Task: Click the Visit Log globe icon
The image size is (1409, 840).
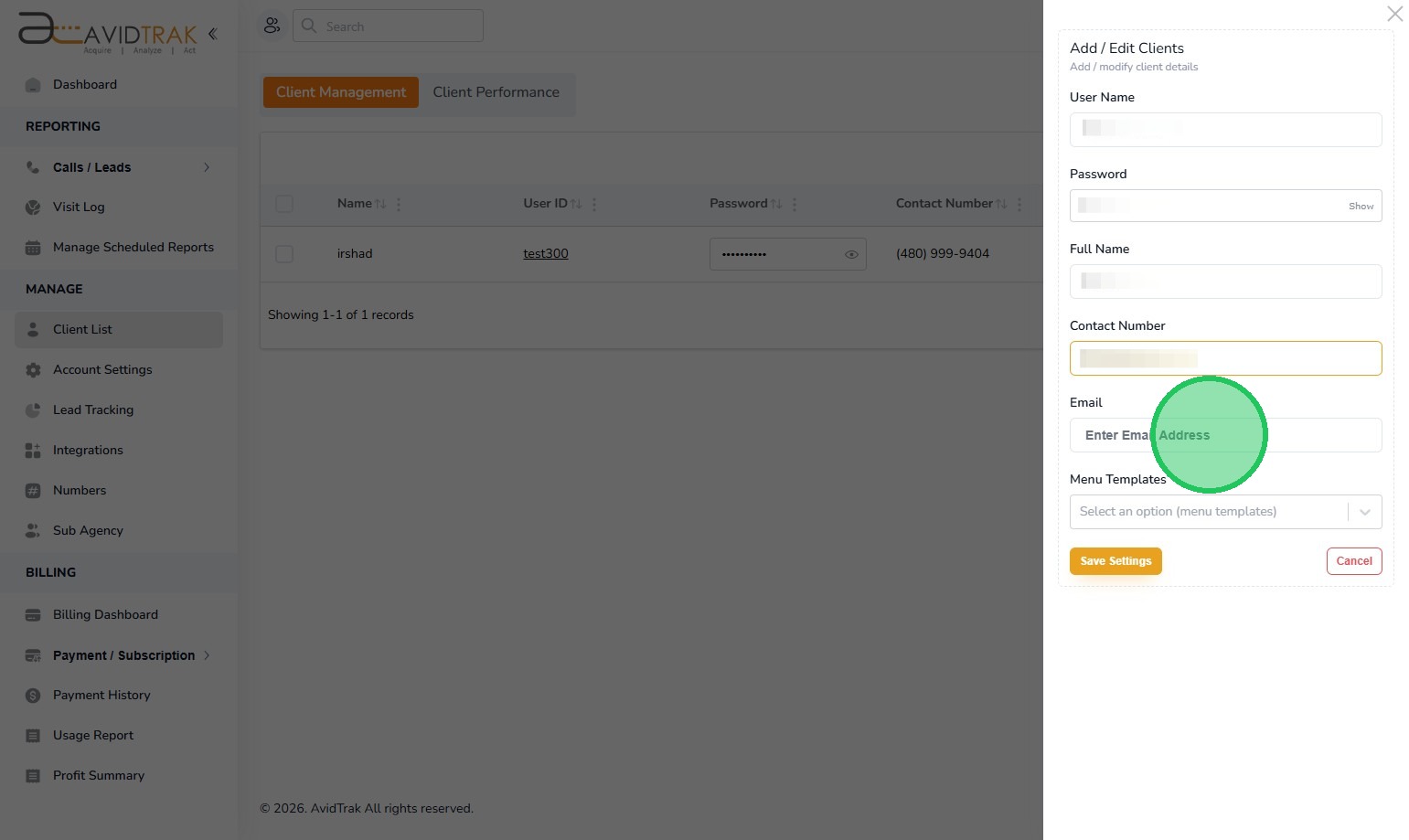Action: pyautogui.click(x=33, y=207)
